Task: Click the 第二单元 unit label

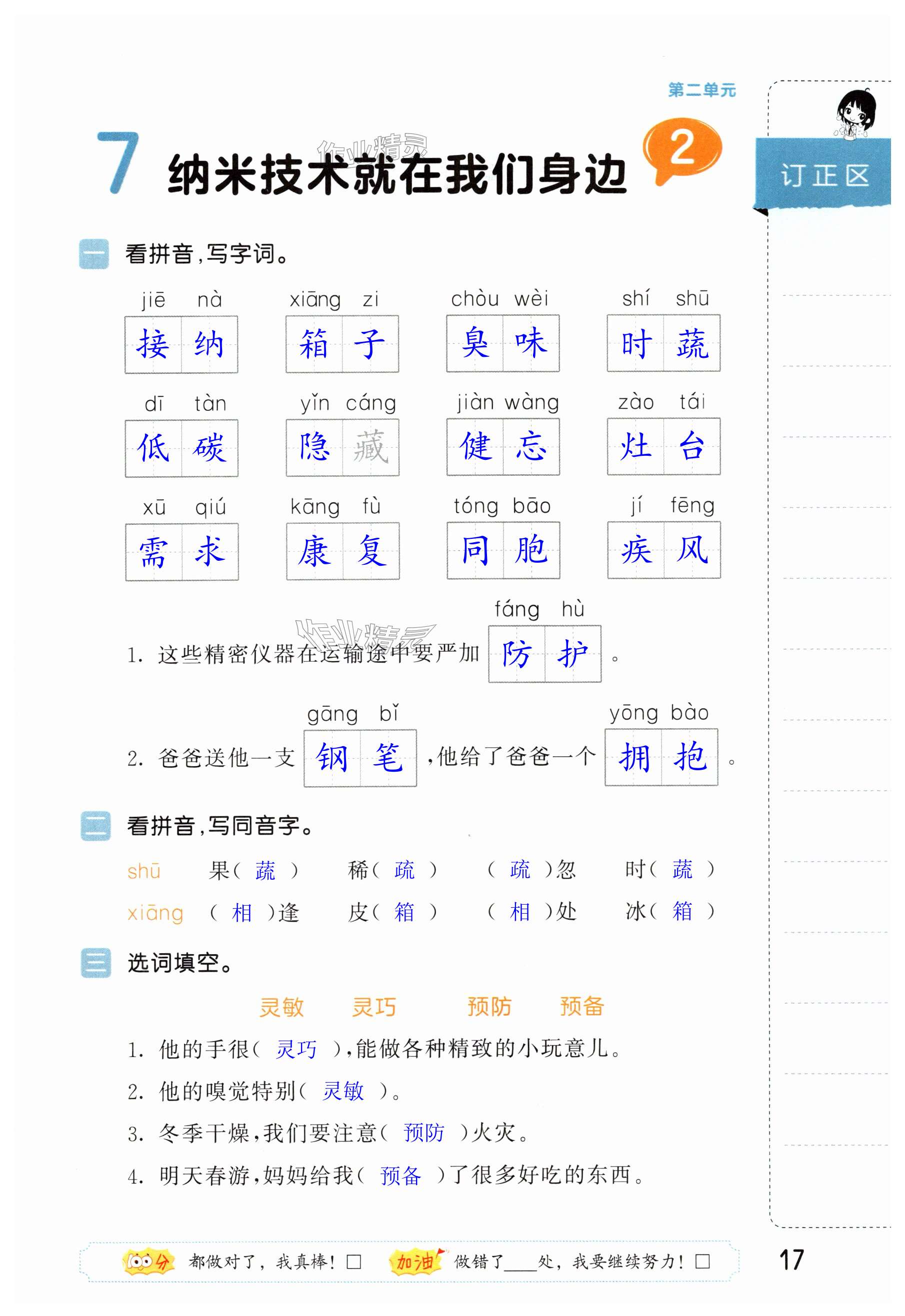Action: point(701,90)
